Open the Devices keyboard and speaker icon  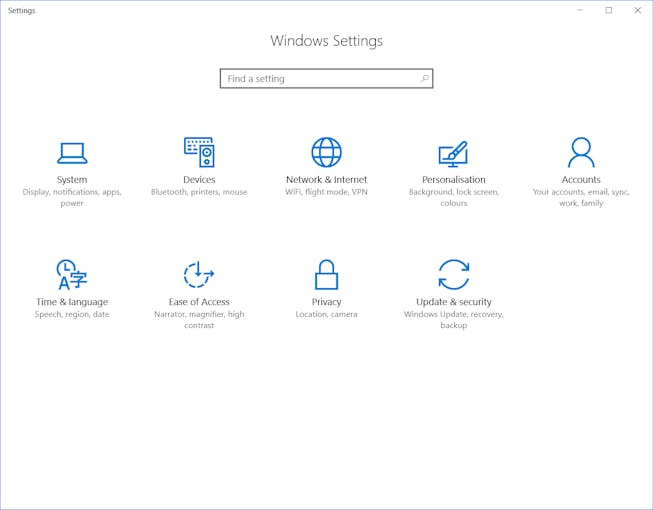199,152
